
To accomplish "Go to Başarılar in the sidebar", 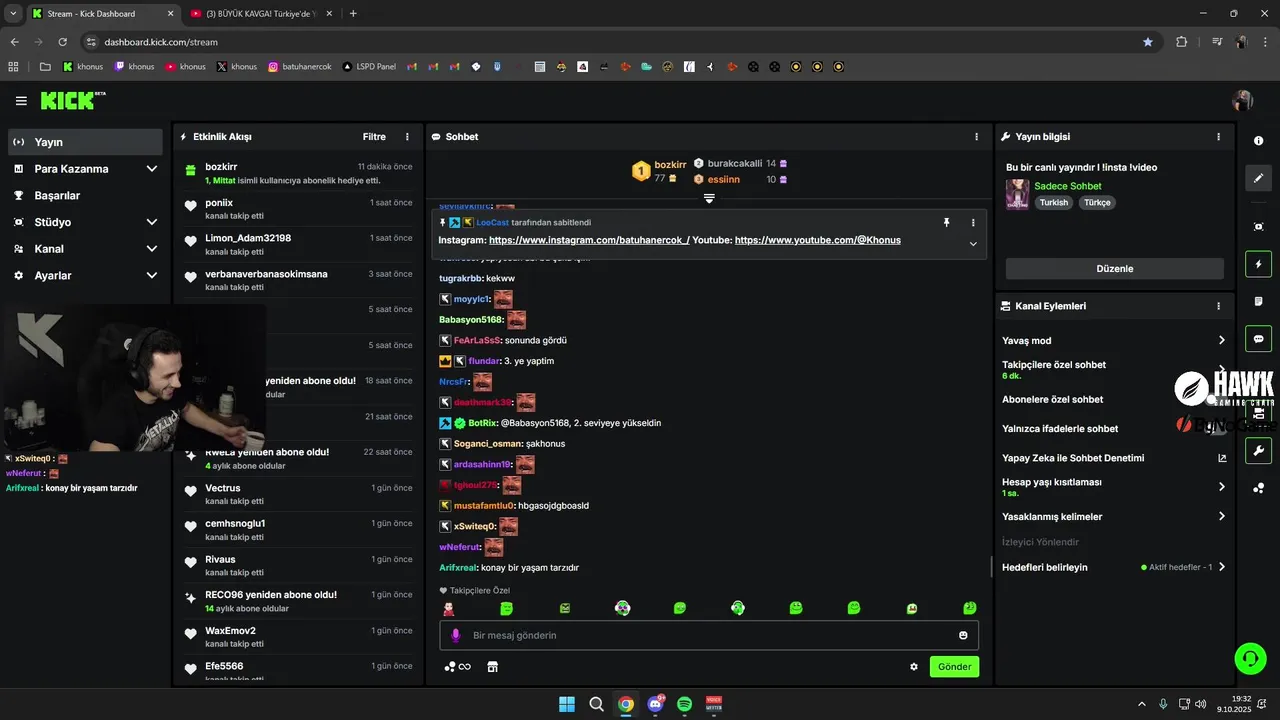I will pos(85,196).
